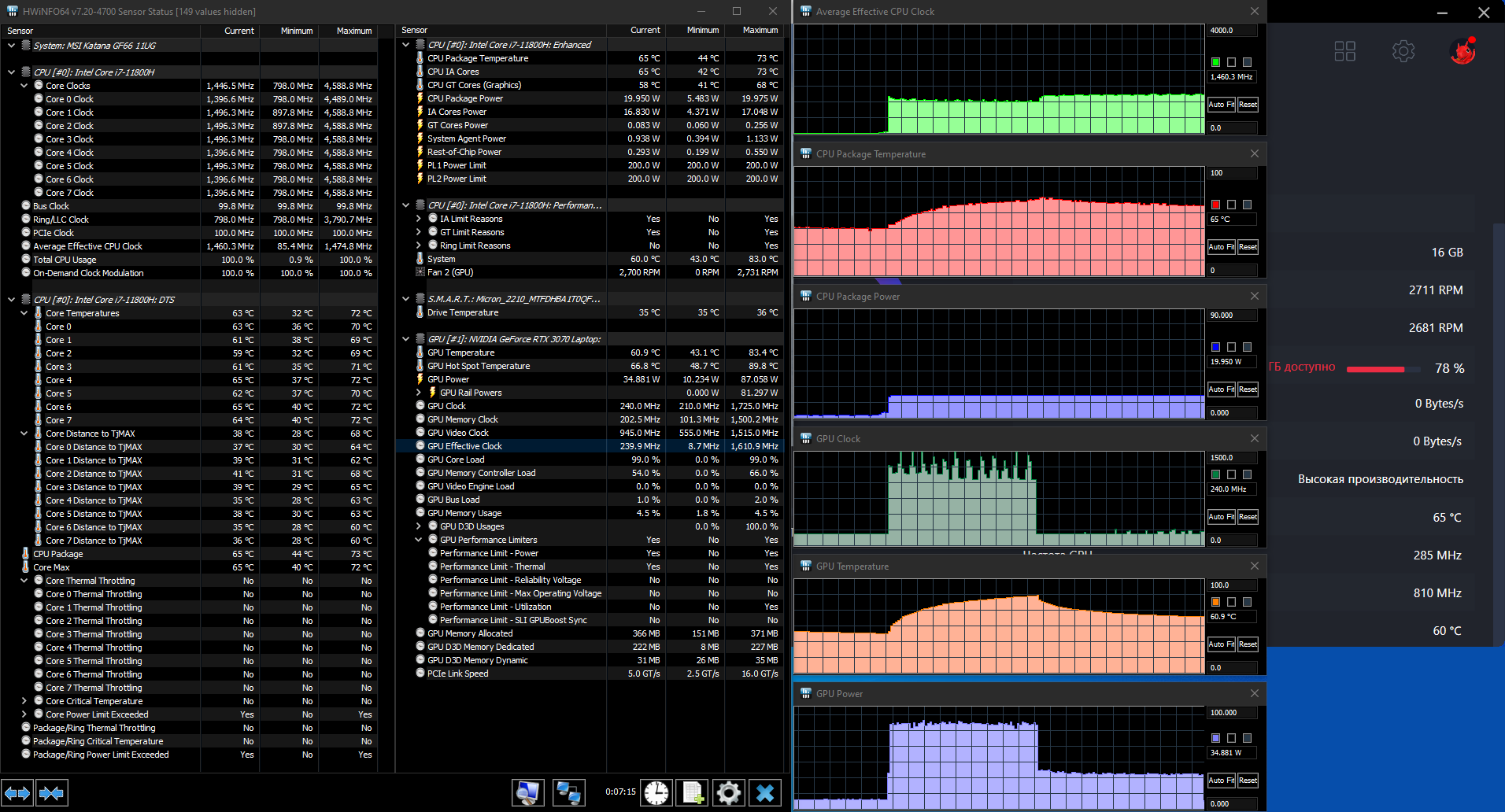Viewport: 1505px width, 812px height.
Task: Select the GPU Effective Clock sensor row
Action: click(464, 446)
